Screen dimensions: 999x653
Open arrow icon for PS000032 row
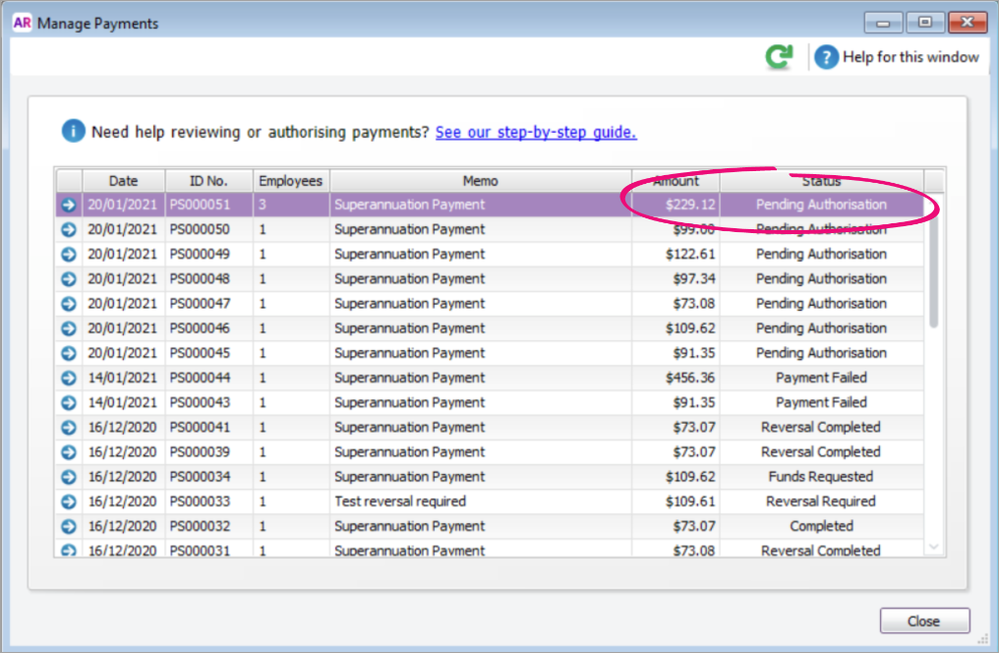[68, 527]
